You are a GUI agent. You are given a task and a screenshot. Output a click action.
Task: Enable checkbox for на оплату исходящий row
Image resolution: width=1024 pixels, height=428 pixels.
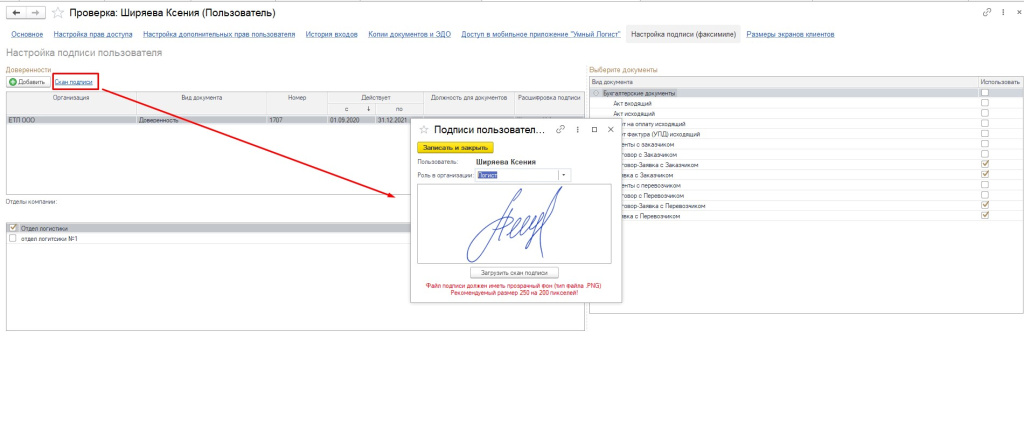click(x=985, y=123)
